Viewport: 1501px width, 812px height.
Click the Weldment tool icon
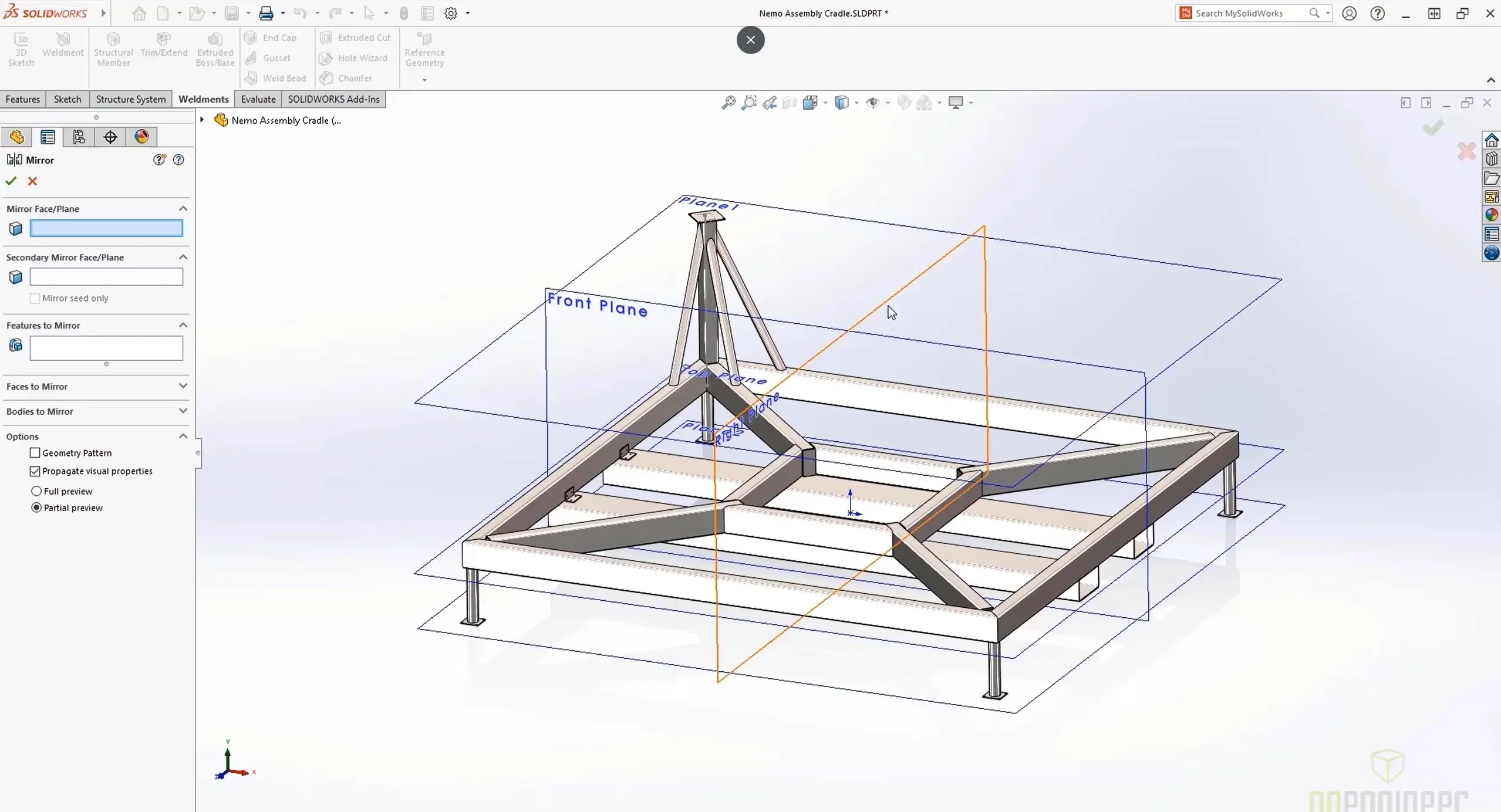62,39
